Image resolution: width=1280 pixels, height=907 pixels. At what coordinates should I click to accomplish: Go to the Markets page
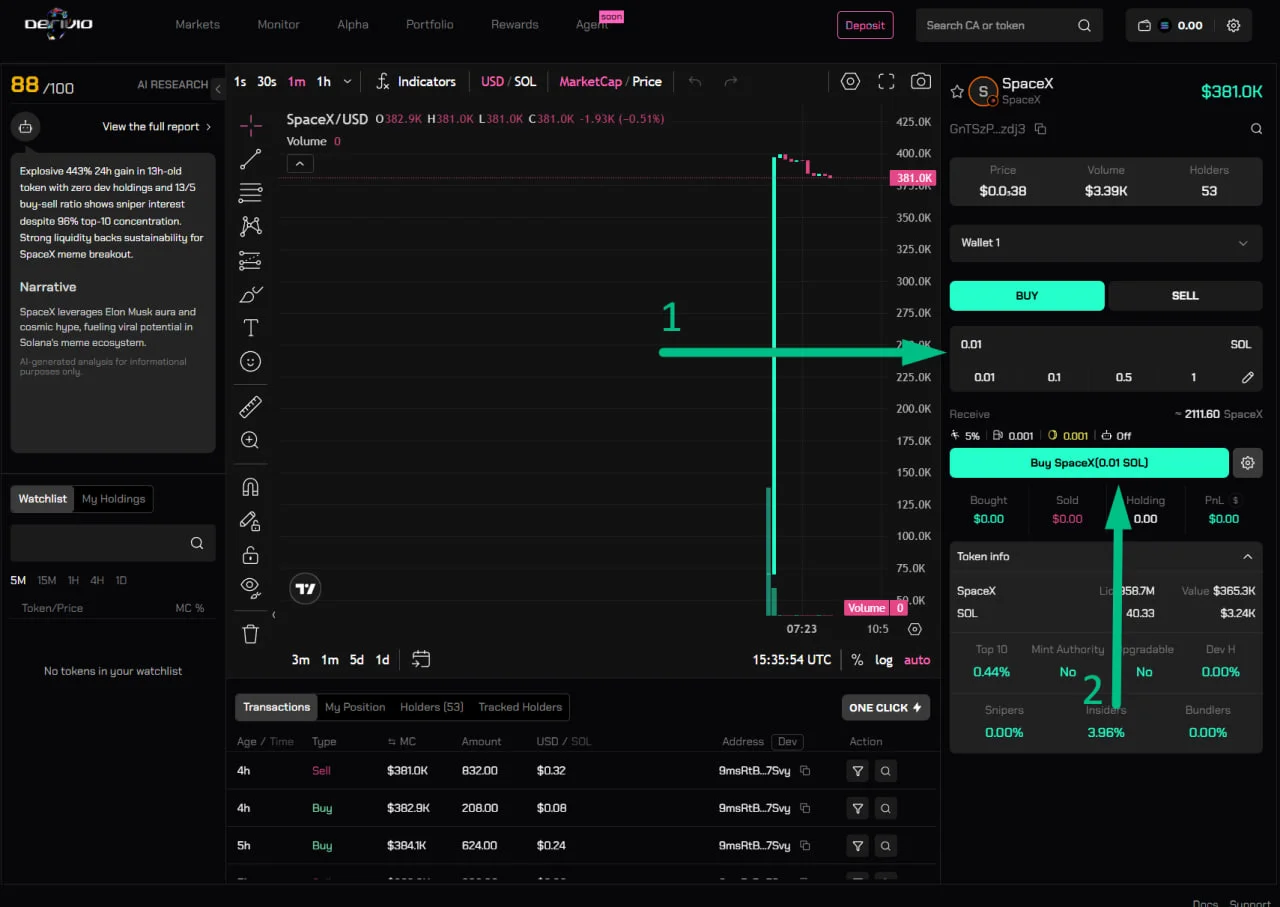click(x=197, y=25)
